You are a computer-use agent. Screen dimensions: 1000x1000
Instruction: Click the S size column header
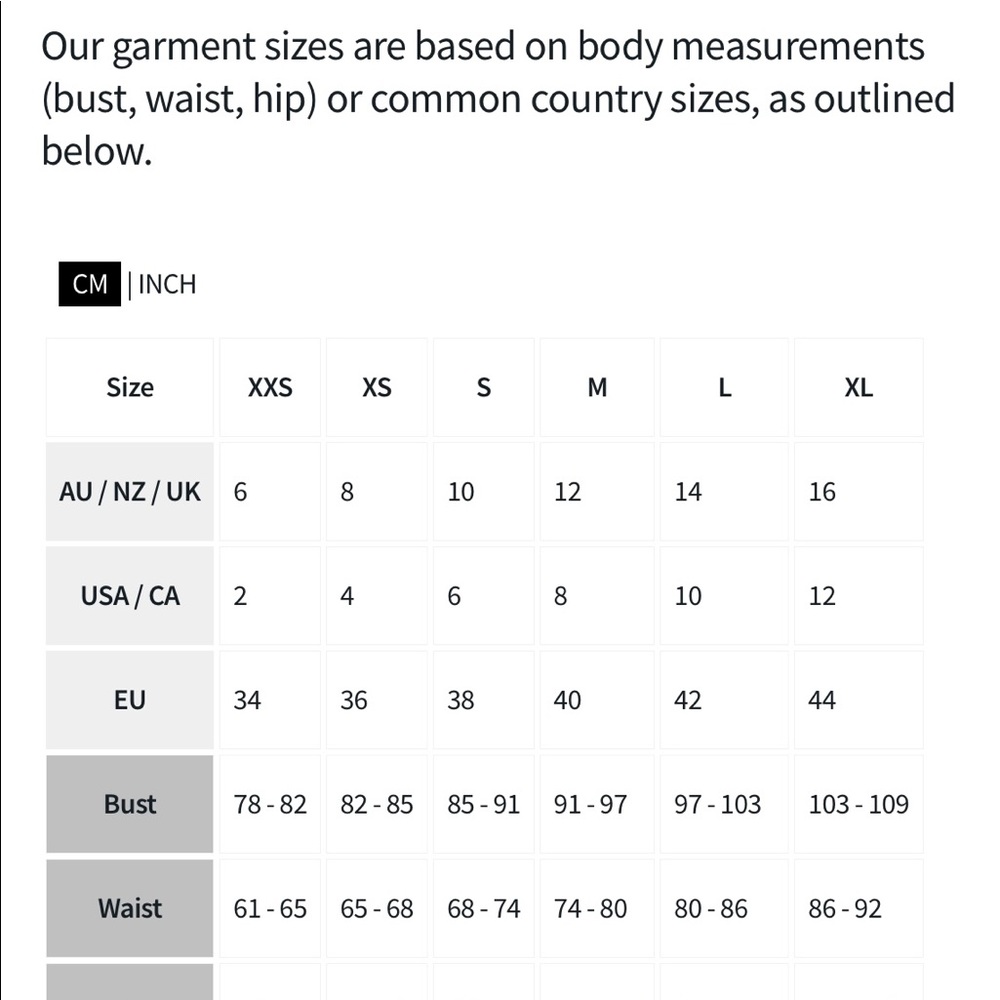pos(483,387)
